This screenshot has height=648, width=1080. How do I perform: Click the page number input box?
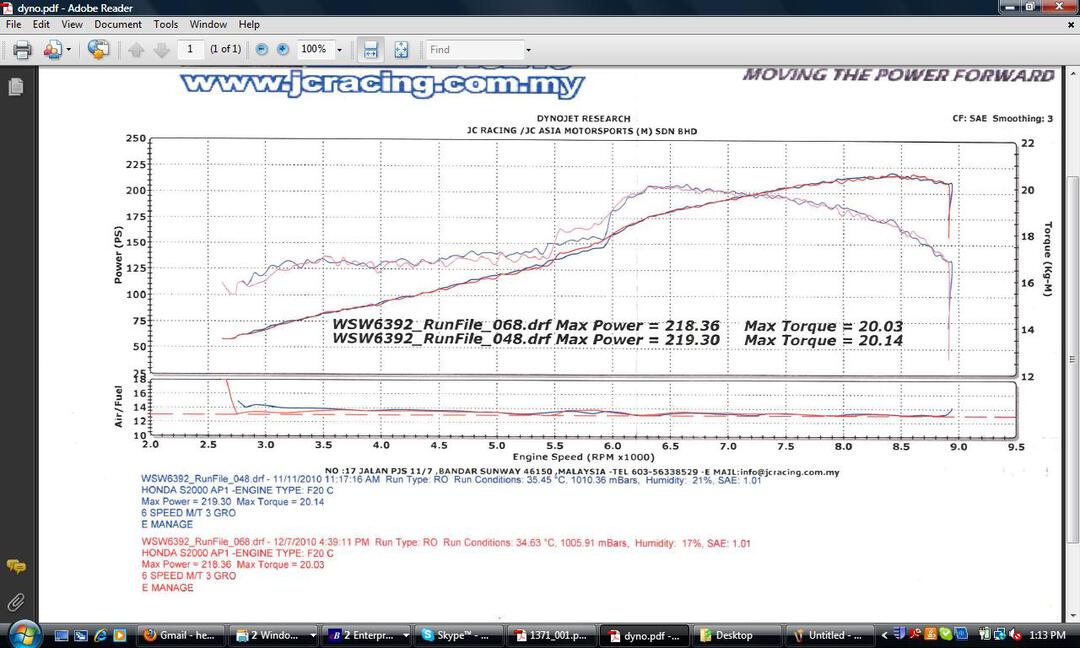coord(190,49)
